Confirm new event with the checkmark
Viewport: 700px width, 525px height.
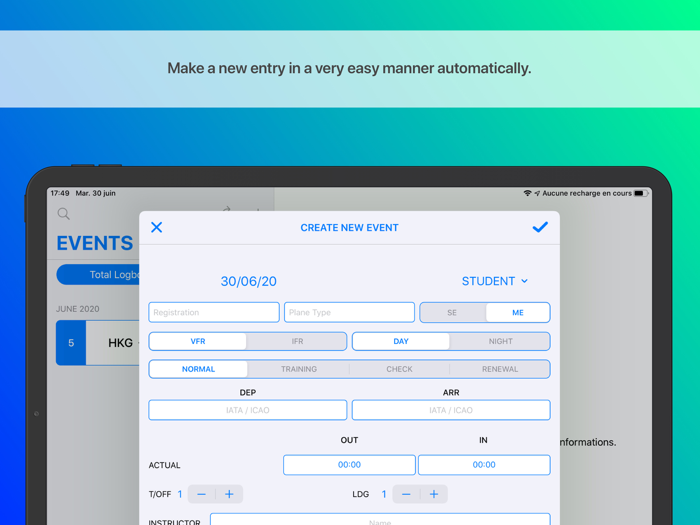[540, 227]
